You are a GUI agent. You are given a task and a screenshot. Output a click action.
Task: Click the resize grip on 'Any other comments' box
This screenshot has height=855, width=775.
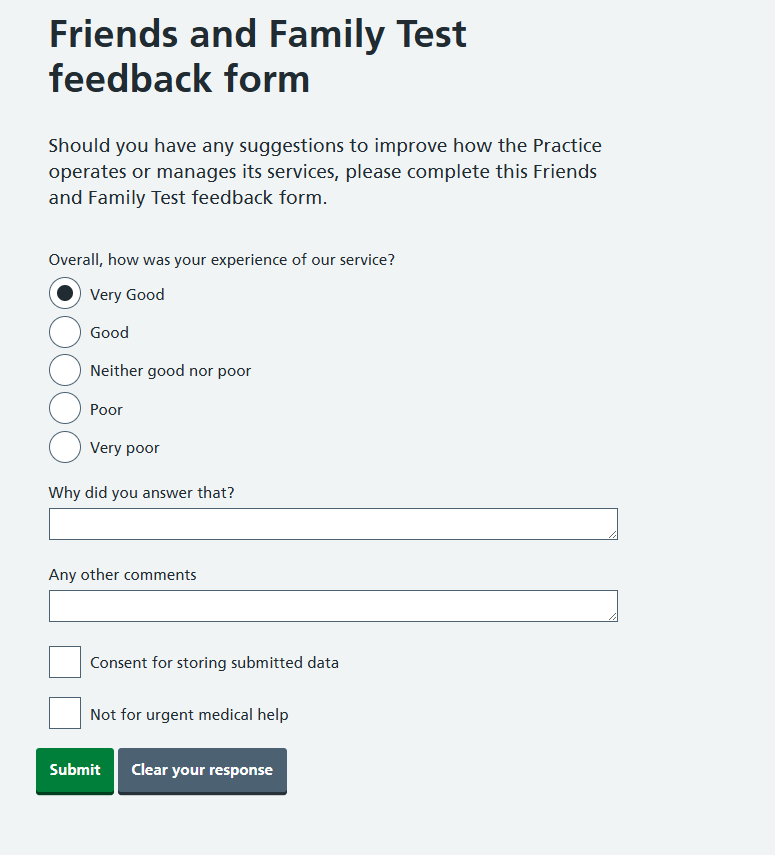612,616
